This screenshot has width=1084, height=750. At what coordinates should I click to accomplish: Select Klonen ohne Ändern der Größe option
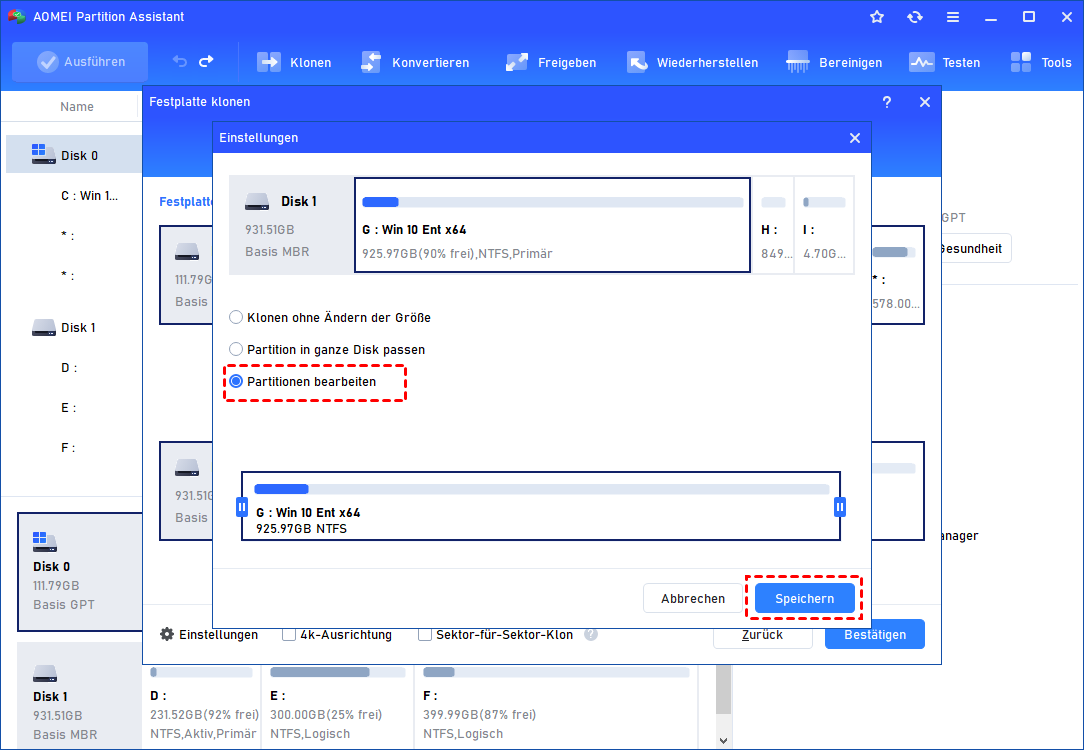[x=330, y=318]
